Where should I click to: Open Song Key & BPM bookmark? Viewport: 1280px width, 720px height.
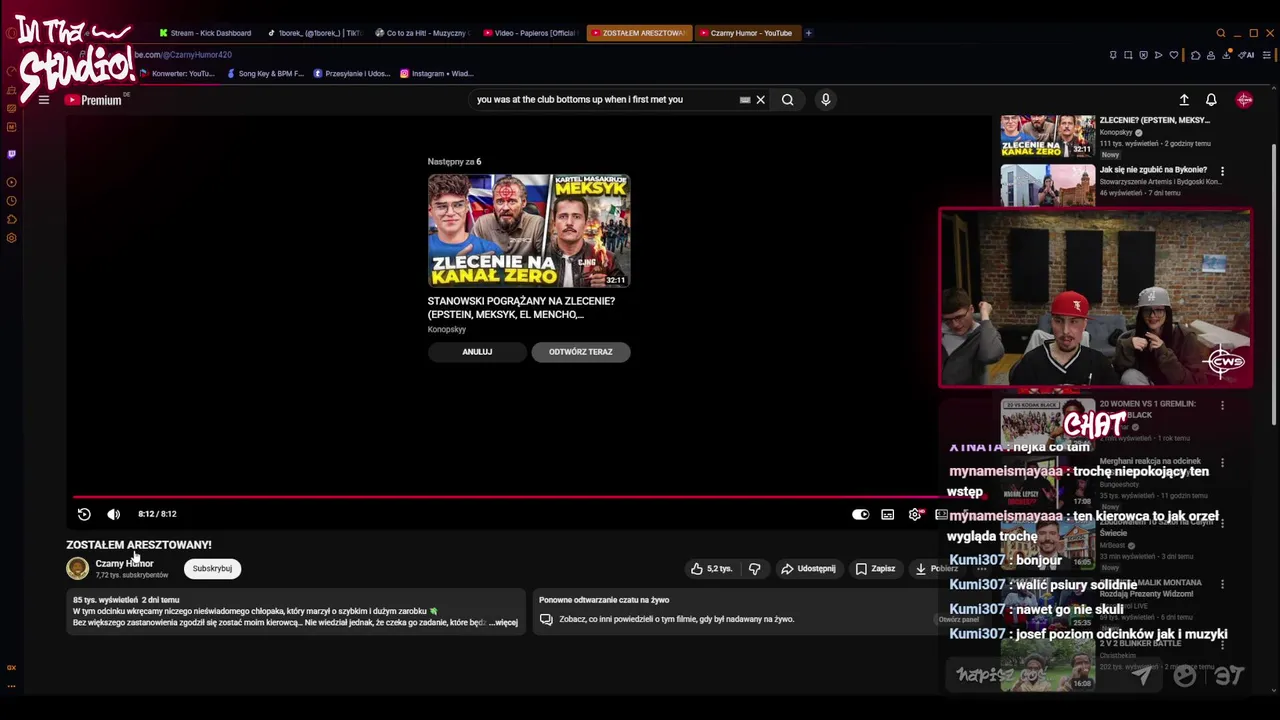point(265,74)
